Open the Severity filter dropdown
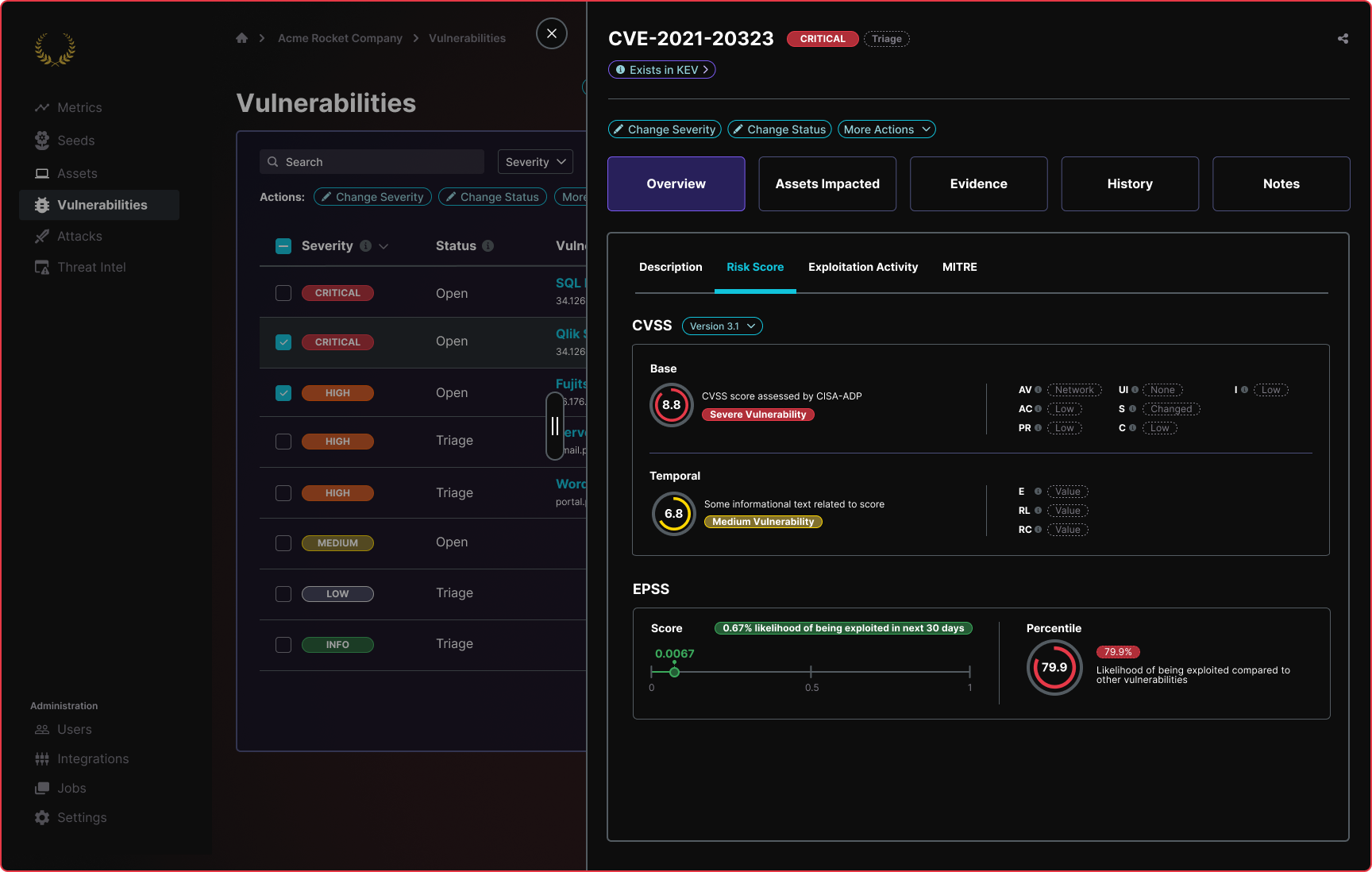This screenshot has width=1372, height=872. 534,161
